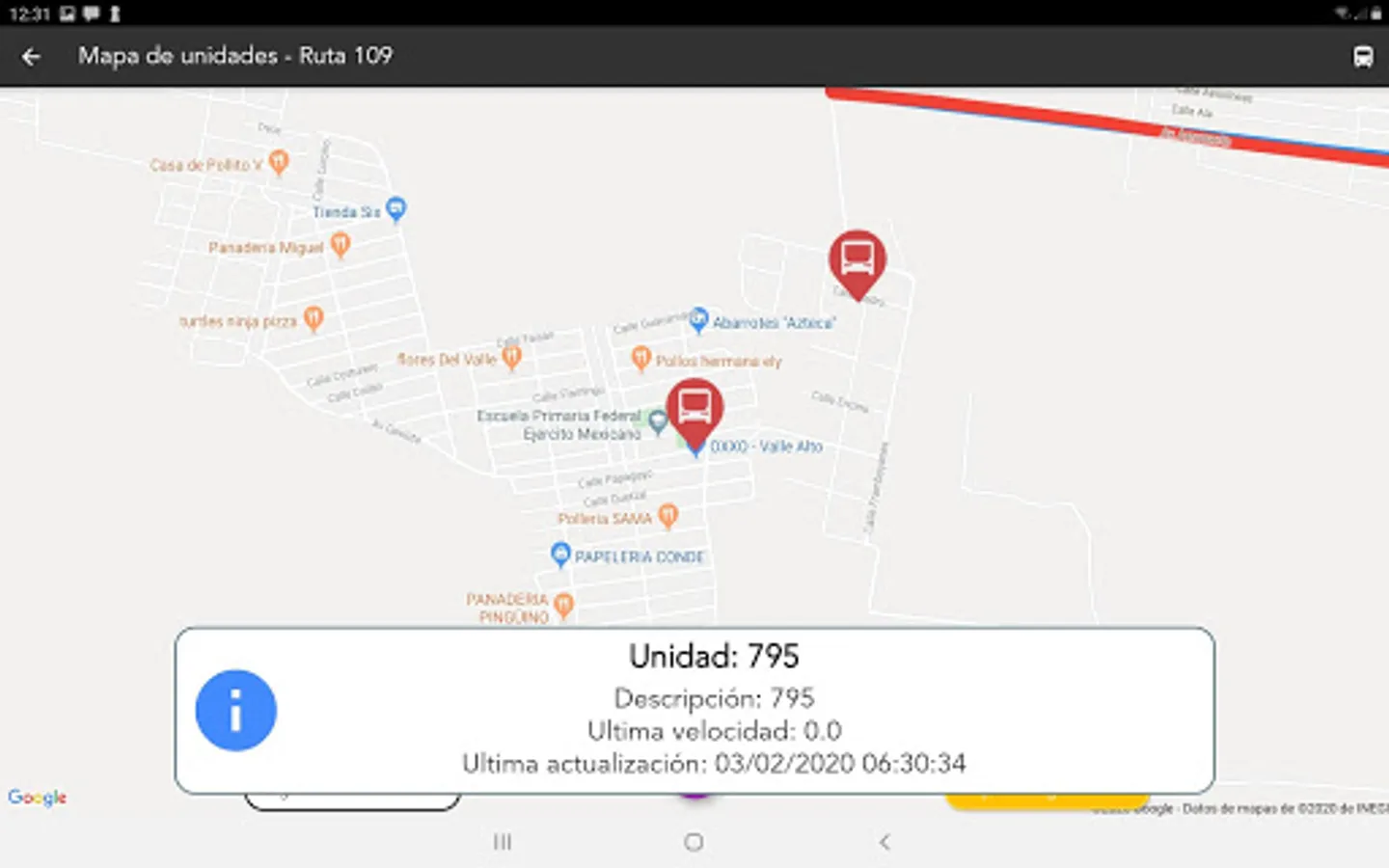Tap turtles ninja pizza pin
The width and height of the screenshot is (1389, 868).
pos(313,318)
